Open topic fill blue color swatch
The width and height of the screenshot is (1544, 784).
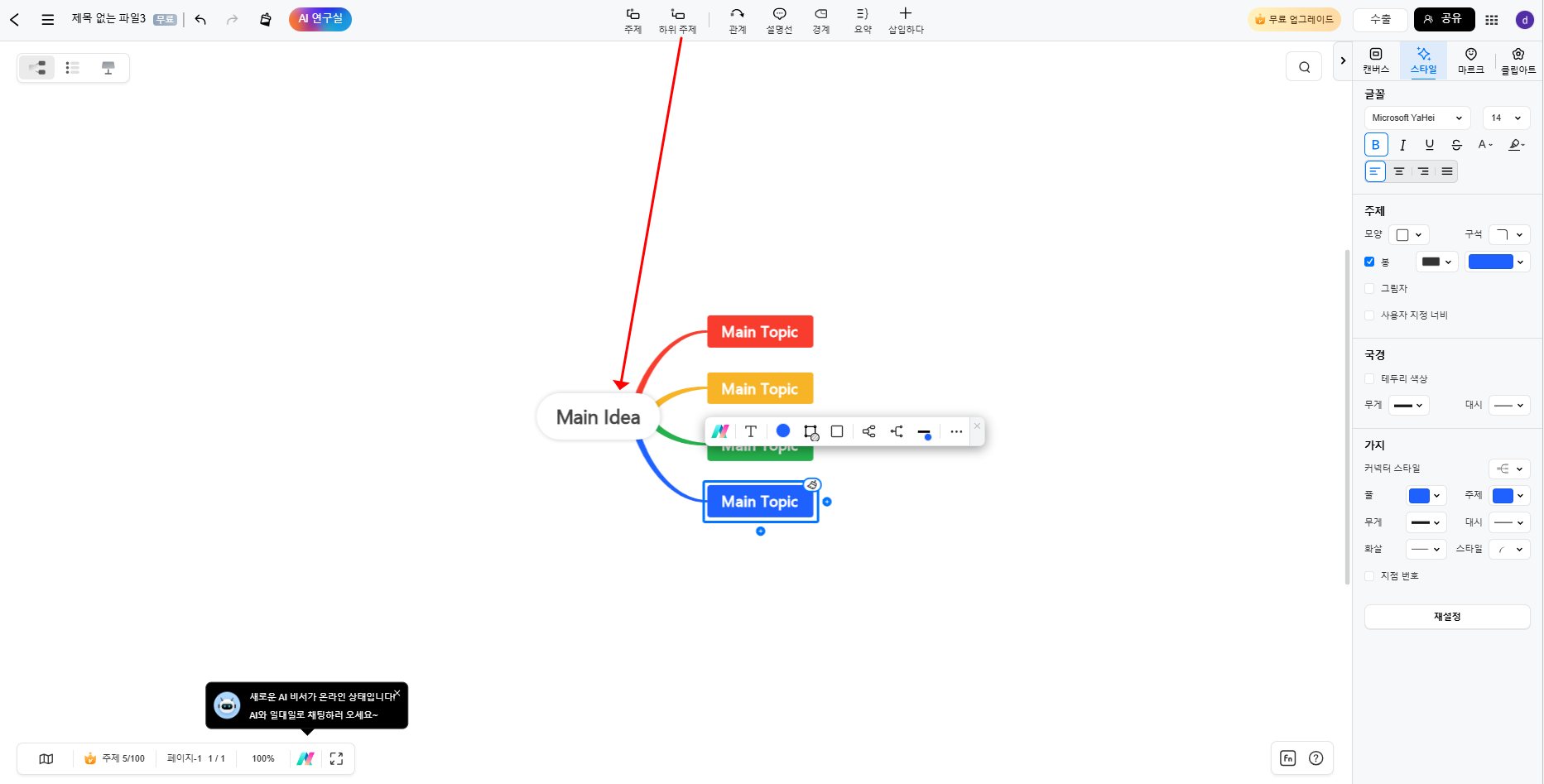click(x=1498, y=262)
